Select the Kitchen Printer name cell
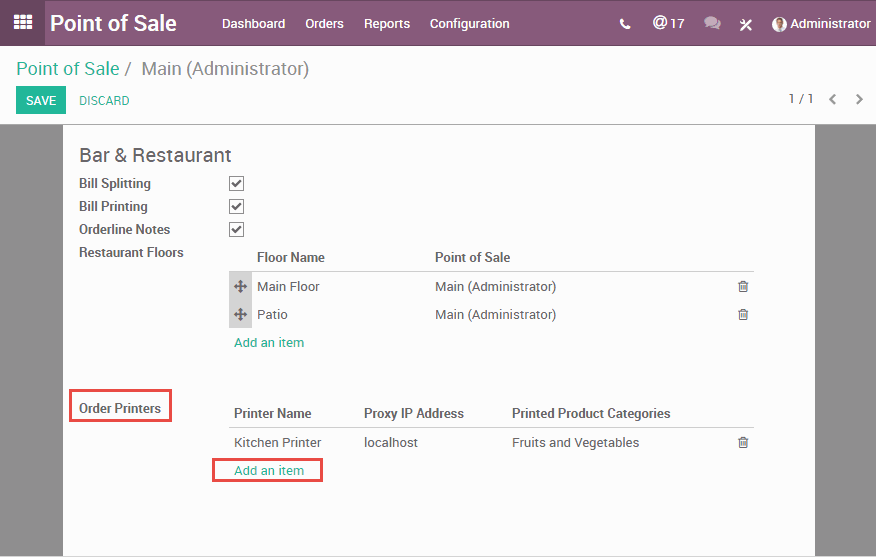This screenshot has width=876, height=557. click(277, 443)
